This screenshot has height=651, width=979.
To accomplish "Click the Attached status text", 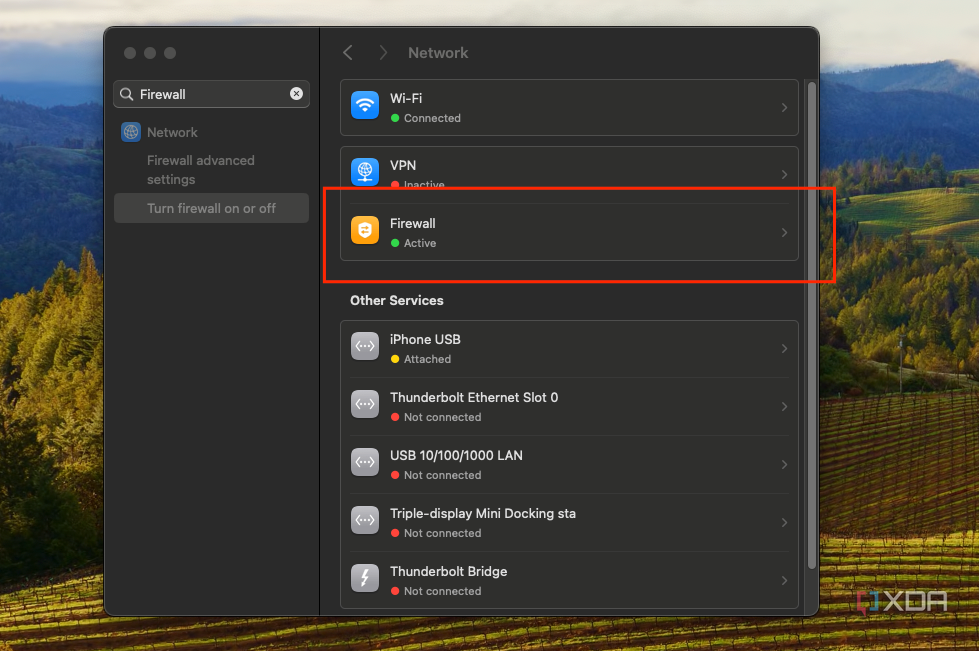I will point(427,359).
